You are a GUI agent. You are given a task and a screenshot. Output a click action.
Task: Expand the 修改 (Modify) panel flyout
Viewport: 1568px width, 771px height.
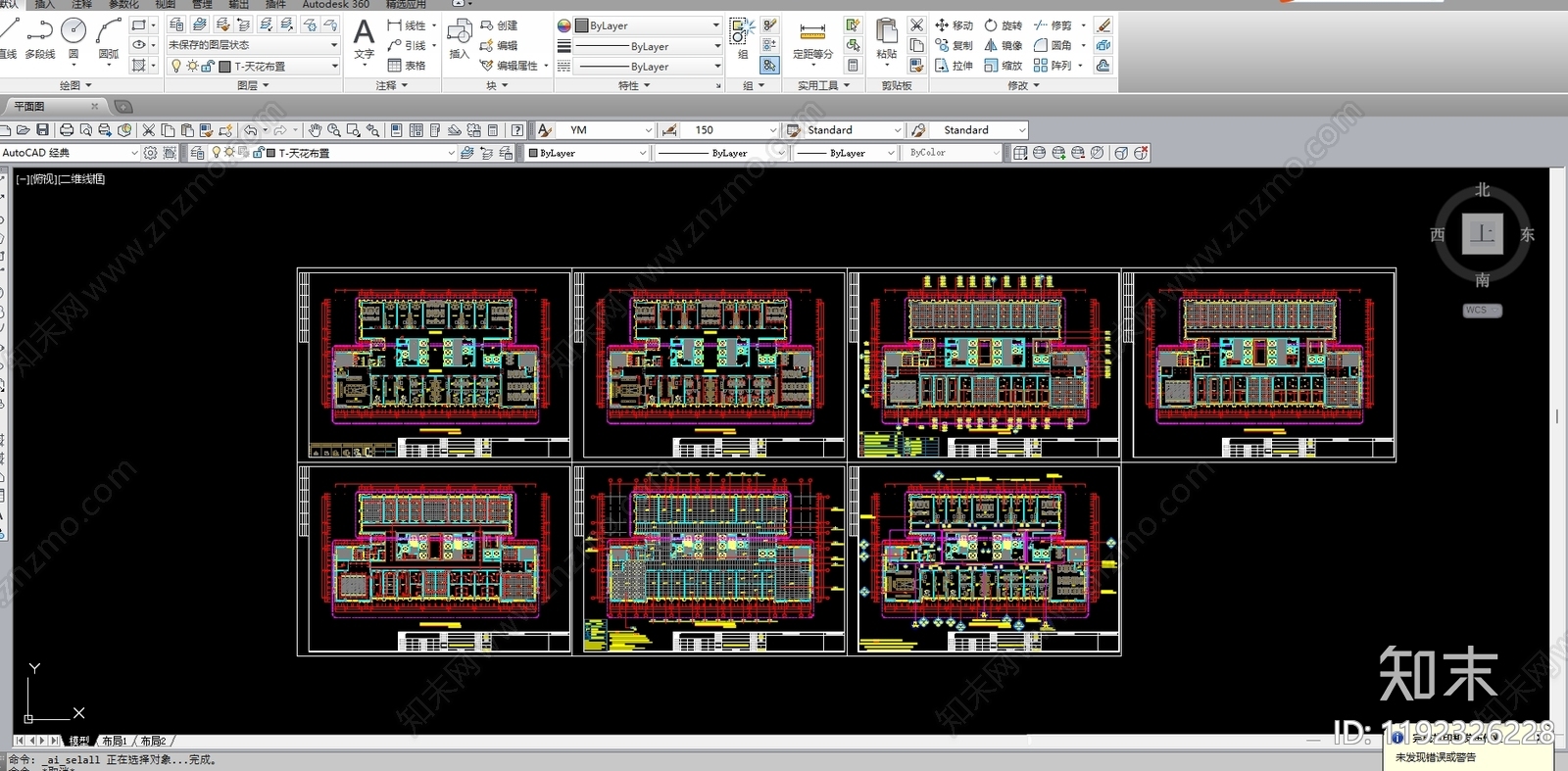coord(1023,86)
